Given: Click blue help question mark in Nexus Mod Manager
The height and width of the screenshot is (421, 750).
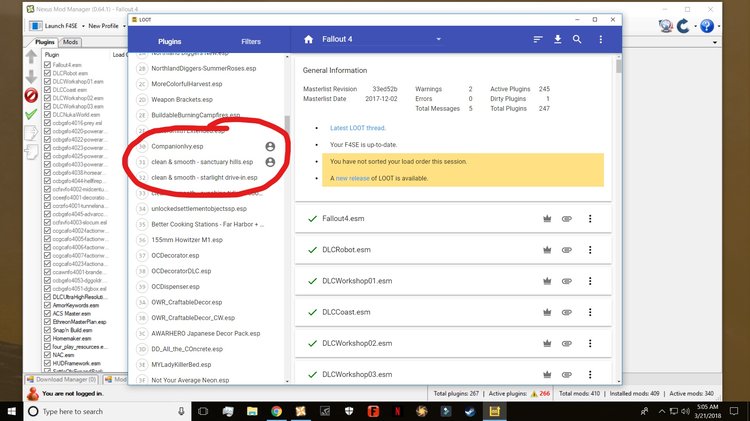Looking at the screenshot, I should pyautogui.click(x=707, y=26).
